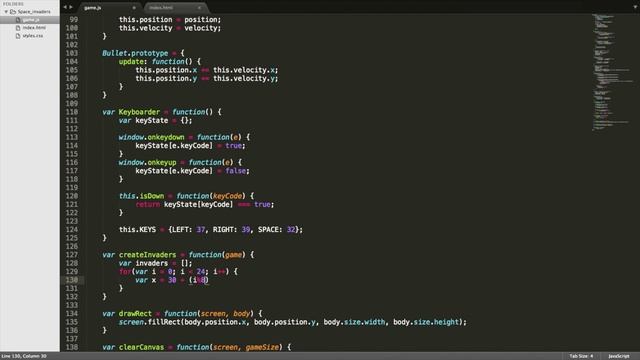
Task: Click line number 127 in gutter
Action: point(71,255)
